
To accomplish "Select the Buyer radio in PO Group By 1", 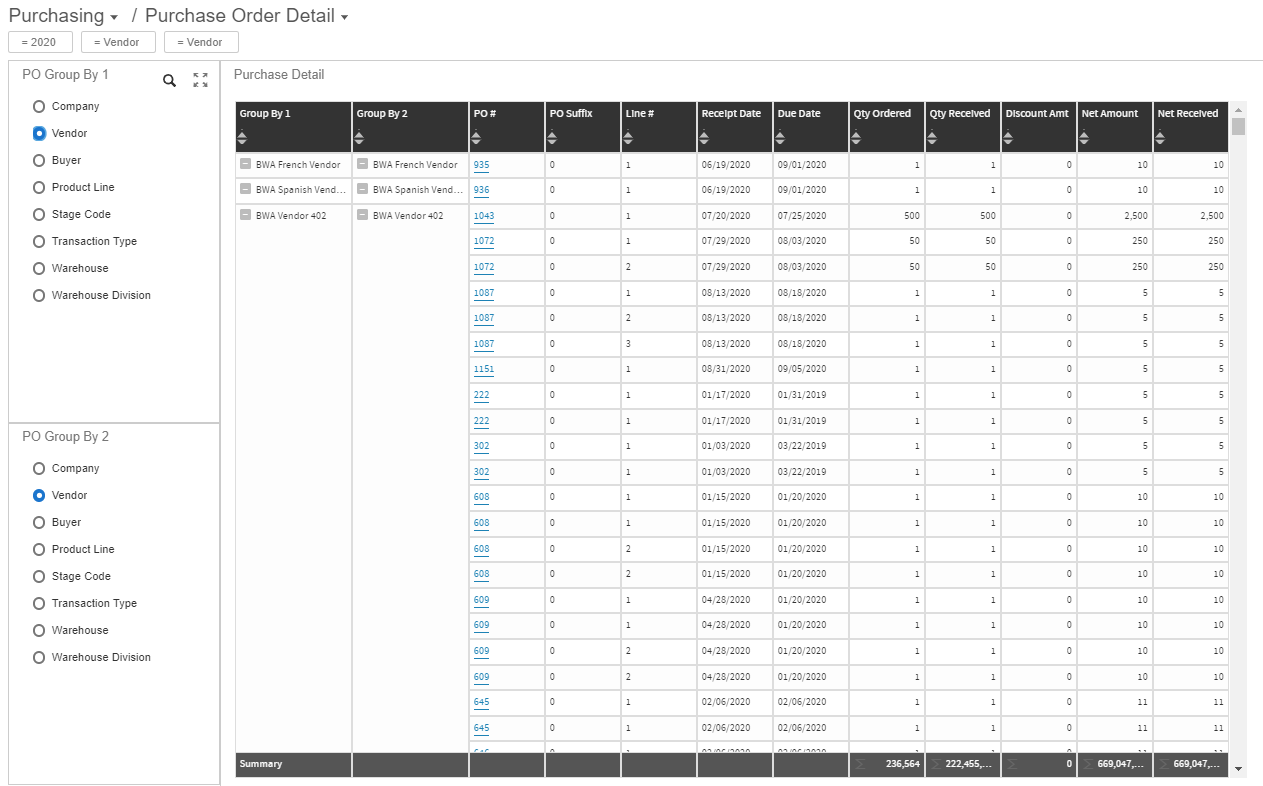I will [39, 160].
